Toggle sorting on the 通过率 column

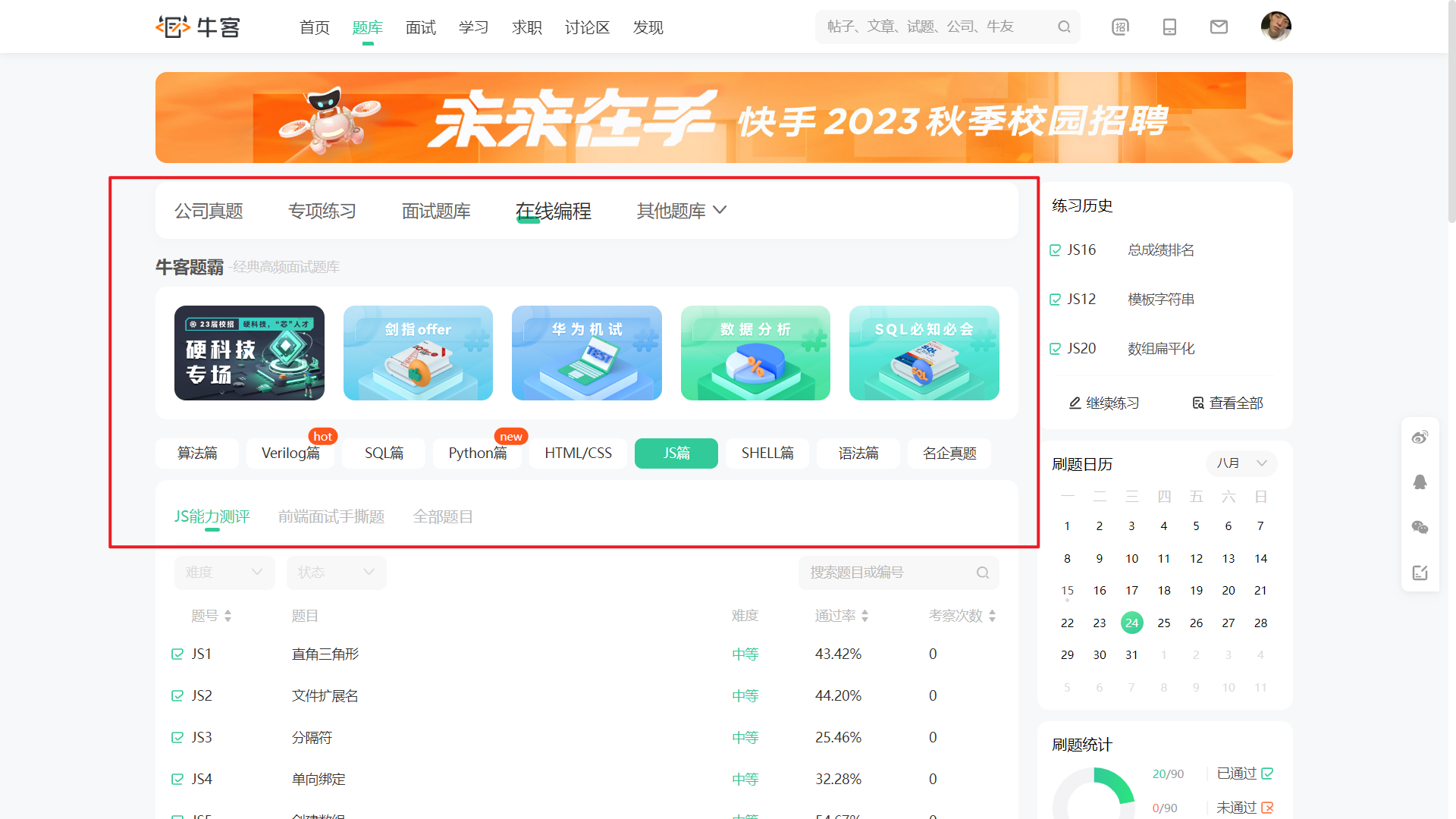pos(865,616)
